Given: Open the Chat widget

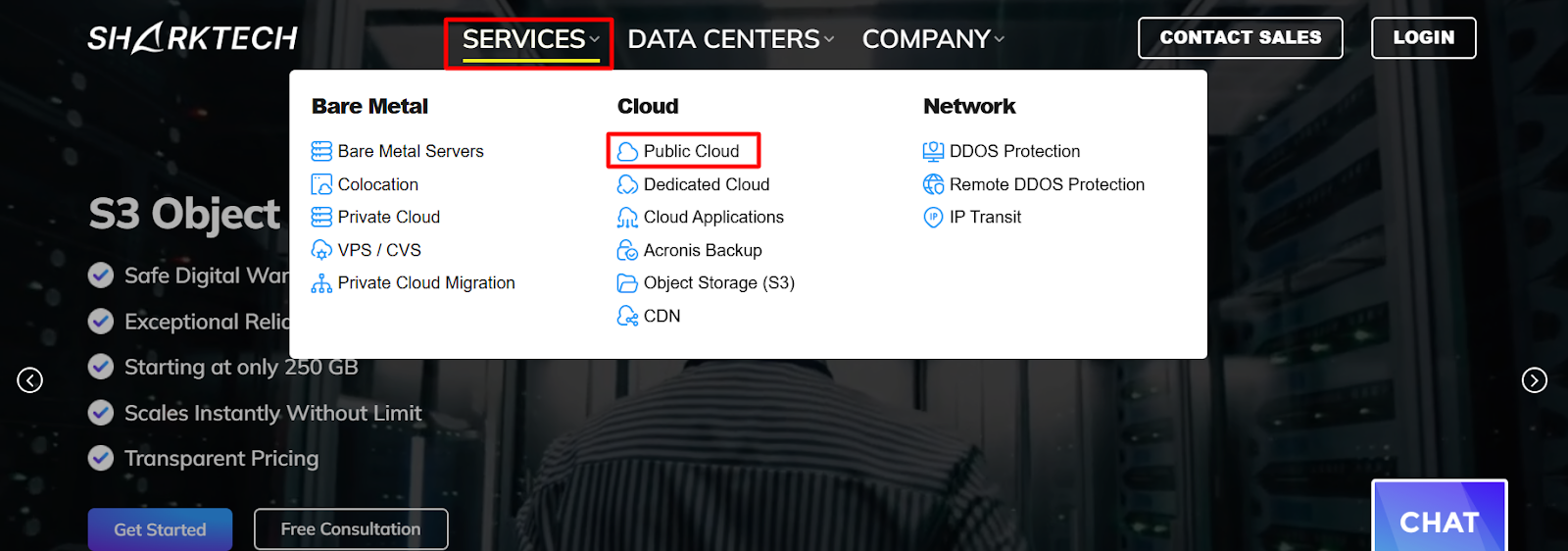Looking at the screenshot, I should [x=1440, y=516].
